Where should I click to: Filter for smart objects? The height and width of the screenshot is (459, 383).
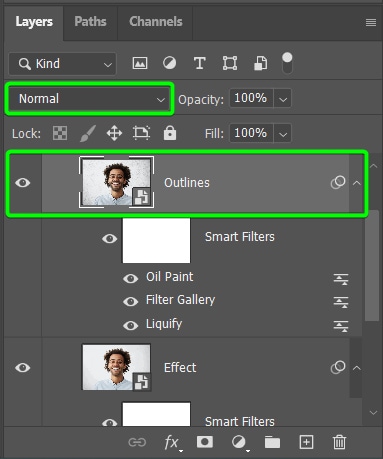coord(260,63)
